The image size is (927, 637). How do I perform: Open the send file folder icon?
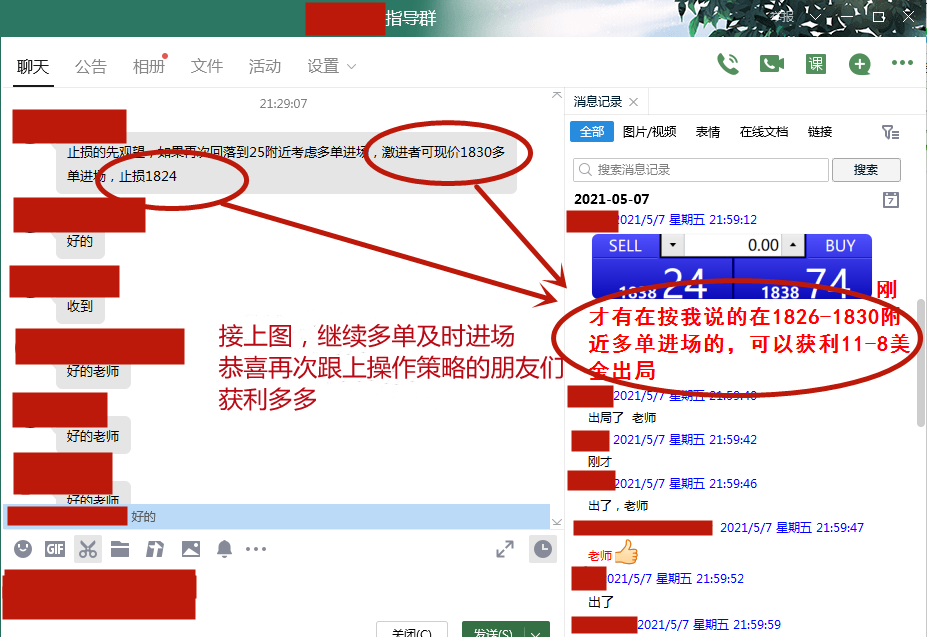point(120,548)
